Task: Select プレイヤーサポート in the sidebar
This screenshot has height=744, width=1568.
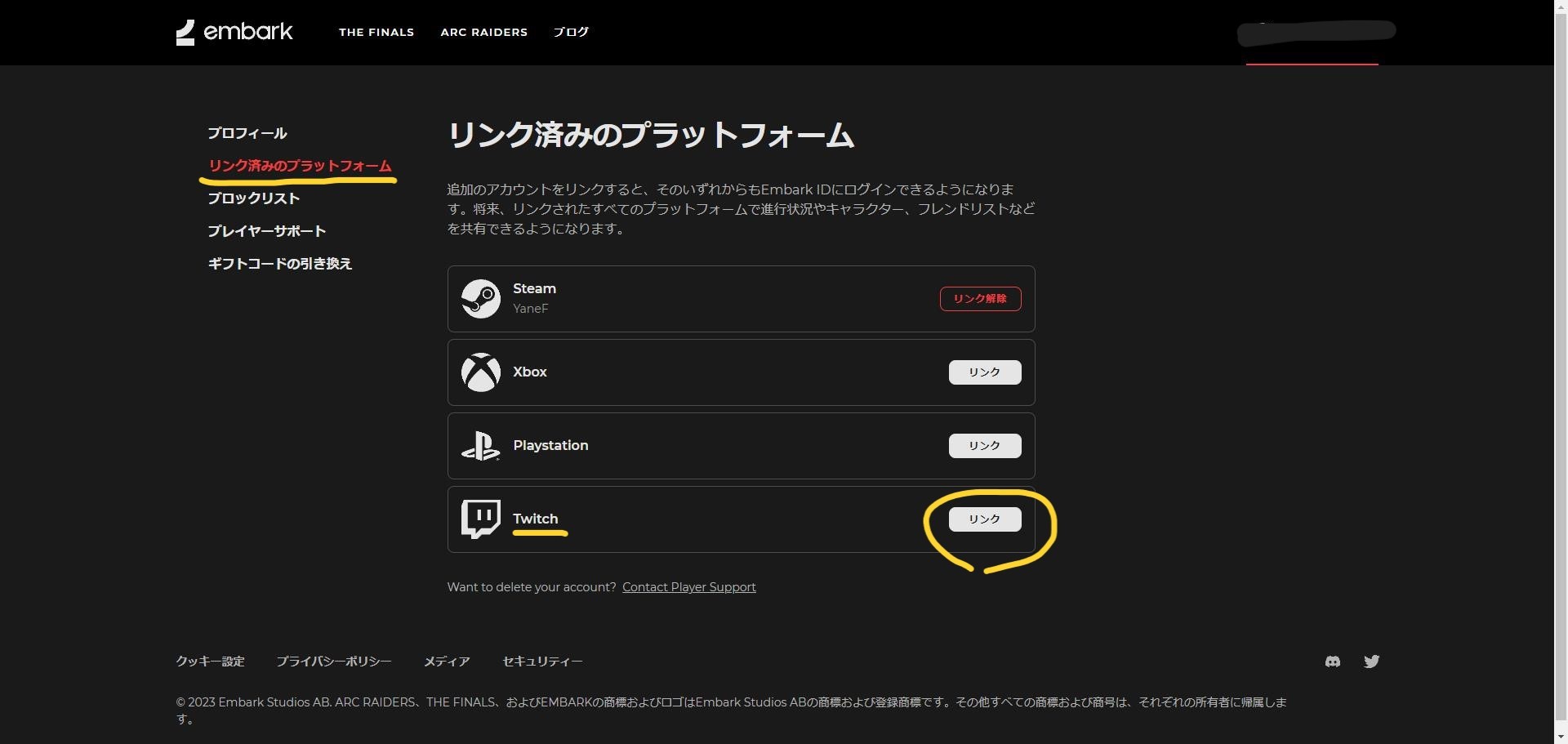Action: 267,231
